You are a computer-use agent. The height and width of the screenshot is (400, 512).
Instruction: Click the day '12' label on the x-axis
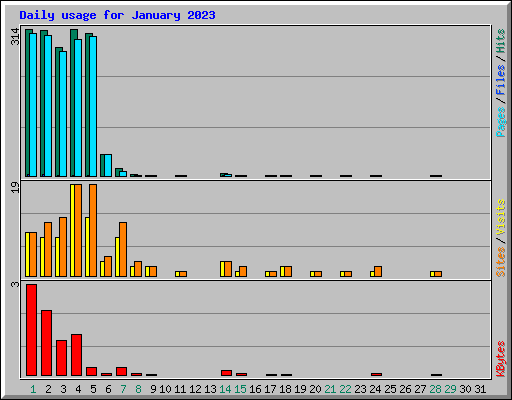(195, 389)
